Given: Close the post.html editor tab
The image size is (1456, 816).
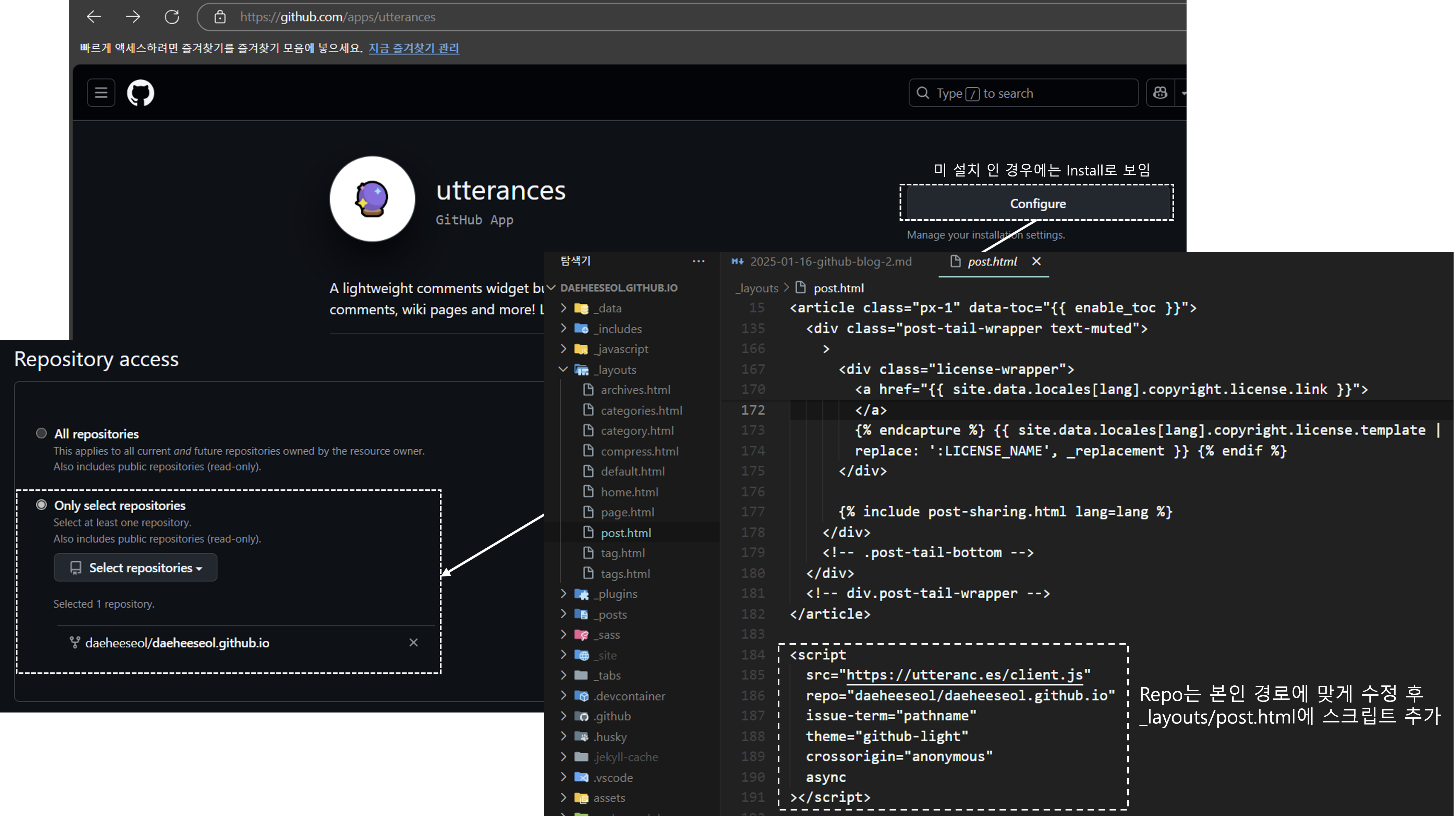Looking at the screenshot, I should [x=1036, y=261].
